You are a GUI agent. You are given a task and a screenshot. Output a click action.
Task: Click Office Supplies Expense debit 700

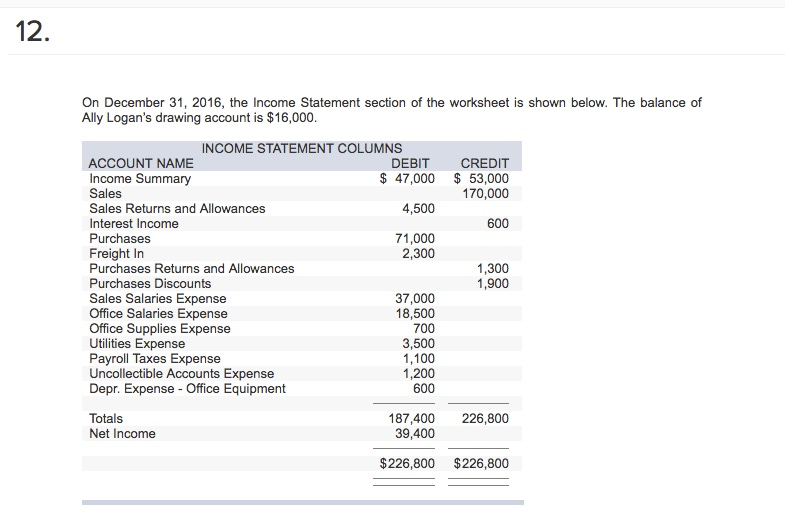click(x=424, y=329)
